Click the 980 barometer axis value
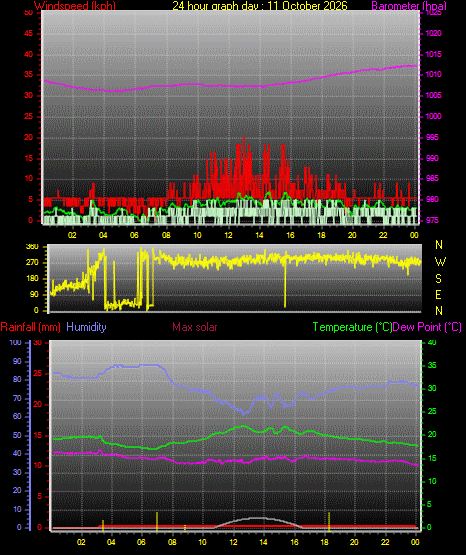Viewport: 466px width, 555px height. point(432,199)
